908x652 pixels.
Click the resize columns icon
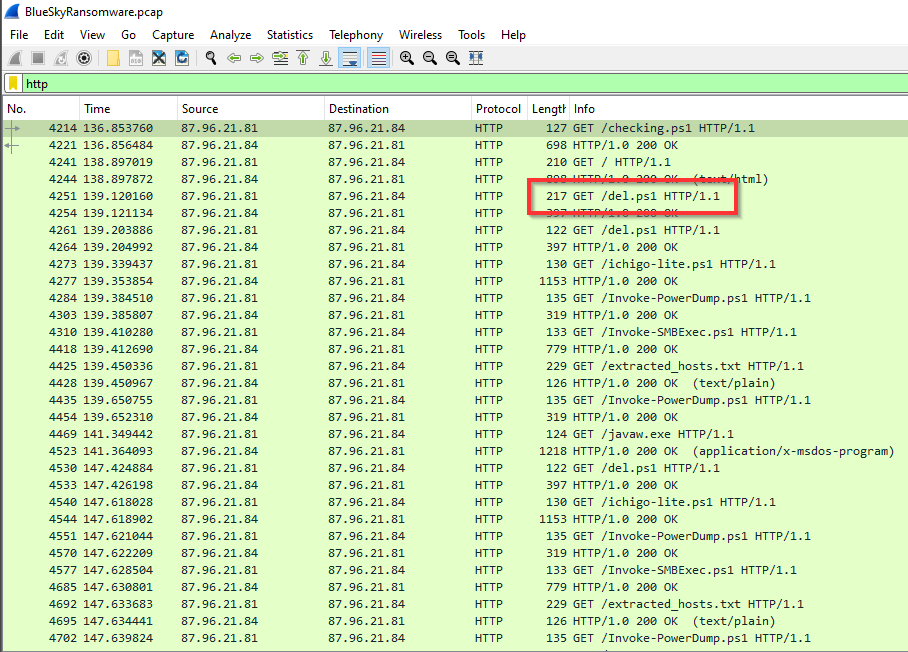(476, 58)
